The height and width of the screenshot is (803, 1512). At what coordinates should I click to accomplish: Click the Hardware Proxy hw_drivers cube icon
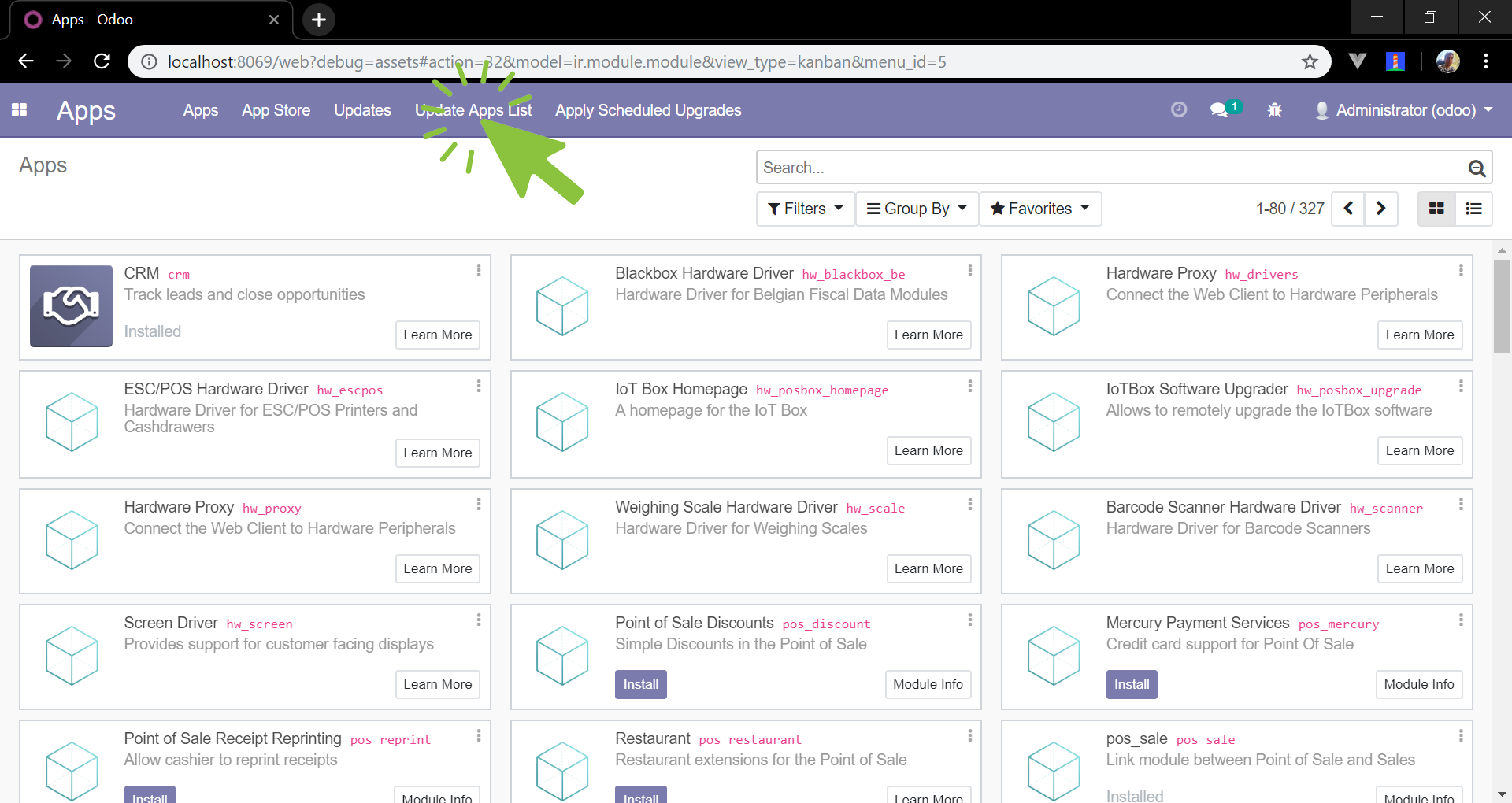coord(1054,305)
